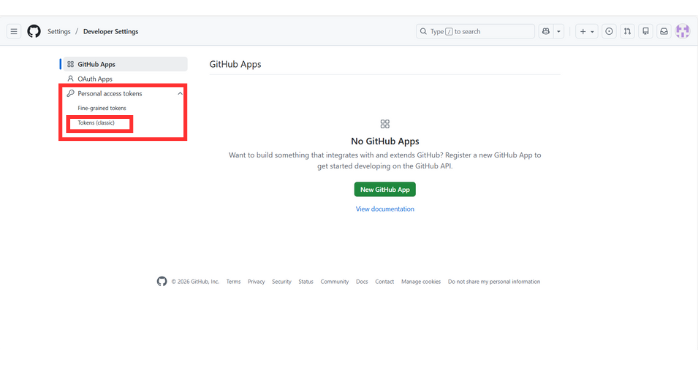The image size is (698, 365).
Task: Open the Settings breadcrumb link
Action: tap(59, 32)
